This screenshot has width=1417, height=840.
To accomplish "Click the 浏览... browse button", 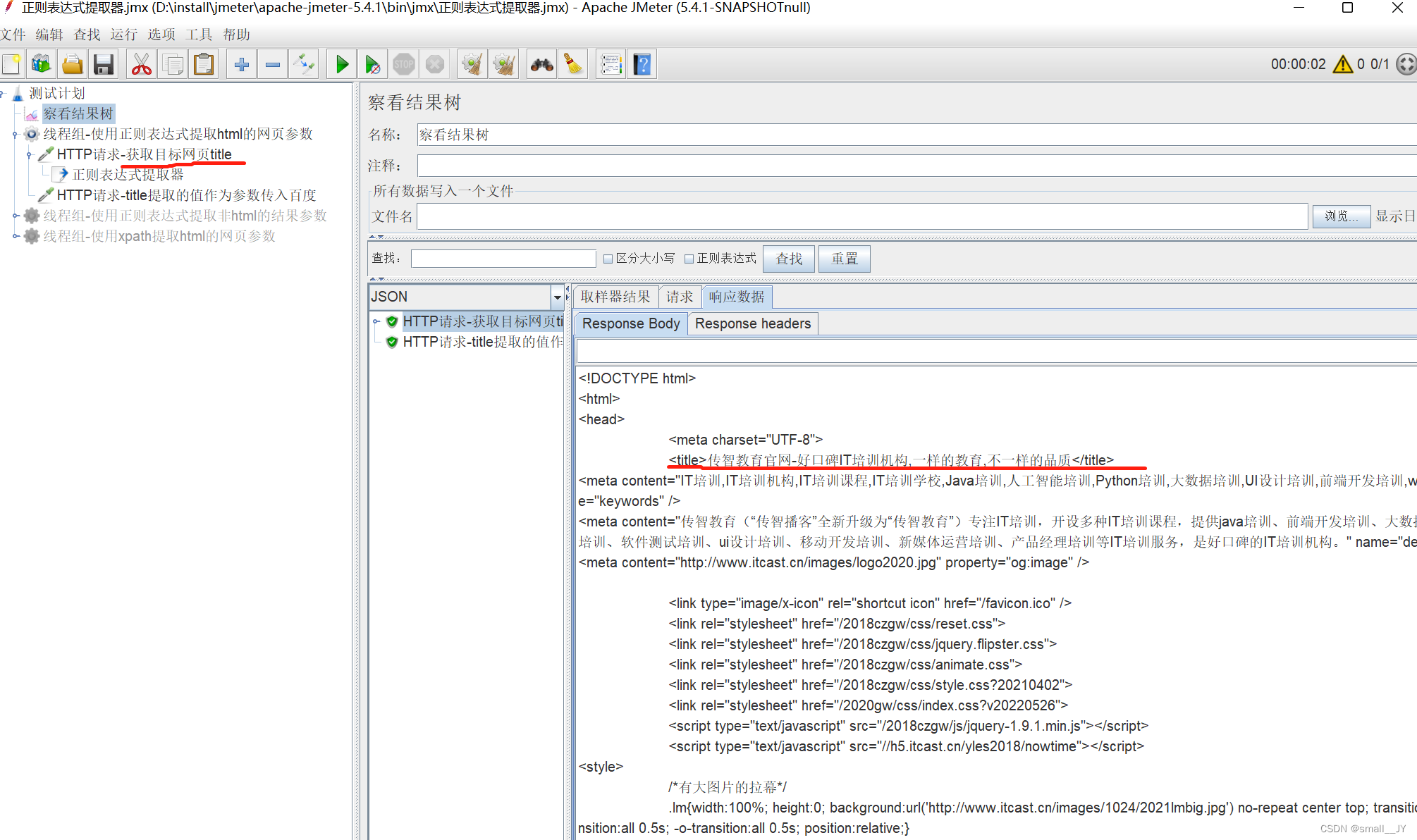I will coord(1340,216).
